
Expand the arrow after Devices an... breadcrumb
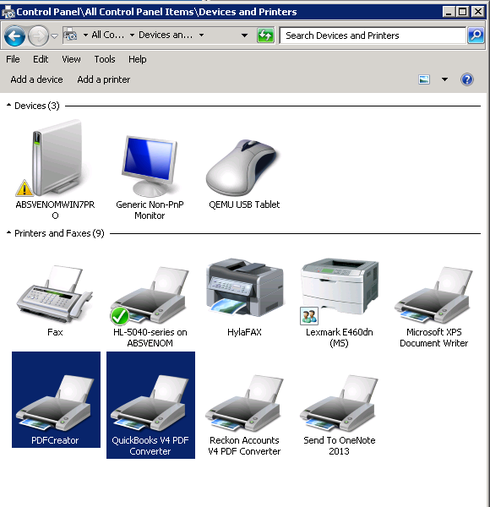pyautogui.click(x=201, y=35)
